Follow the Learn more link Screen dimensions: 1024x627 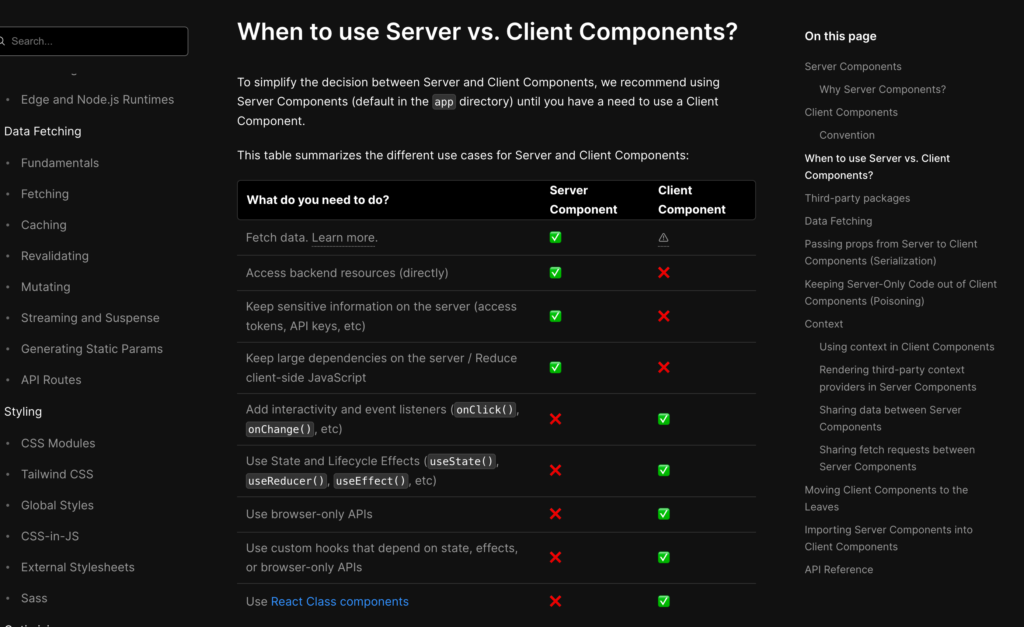pyautogui.click(x=344, y=238)
